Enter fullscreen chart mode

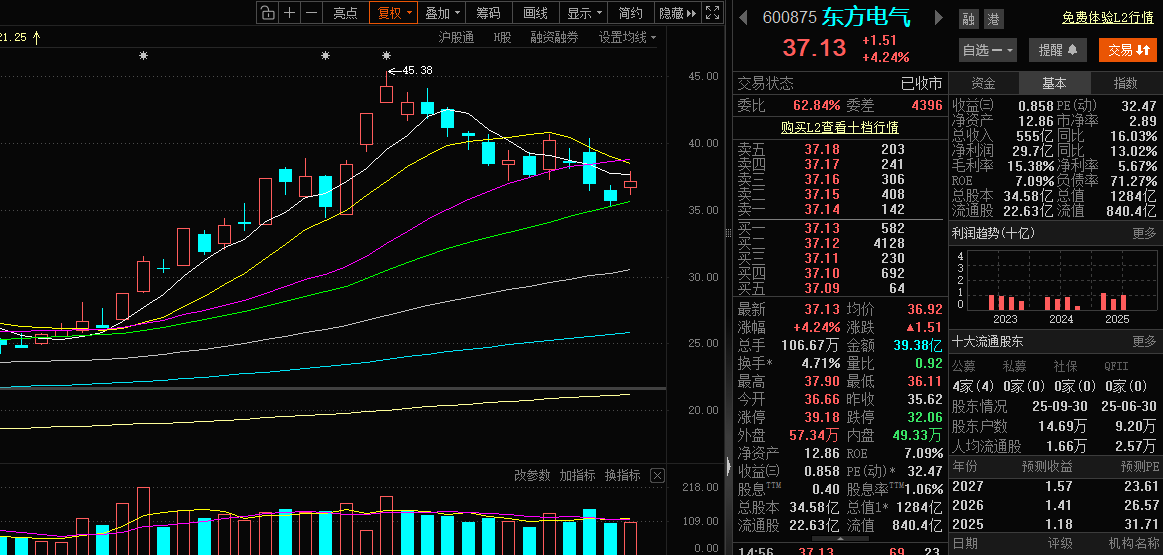(712, 13)
